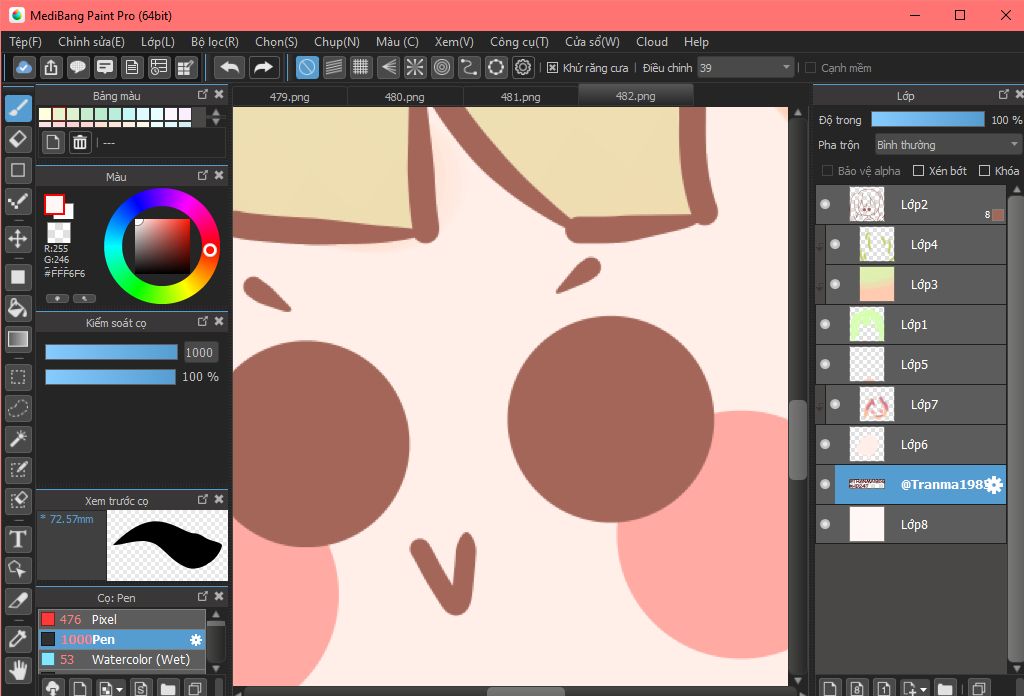Click the foreground color swatch
This screenshot has height=696, width=1024.
[54, 204]
